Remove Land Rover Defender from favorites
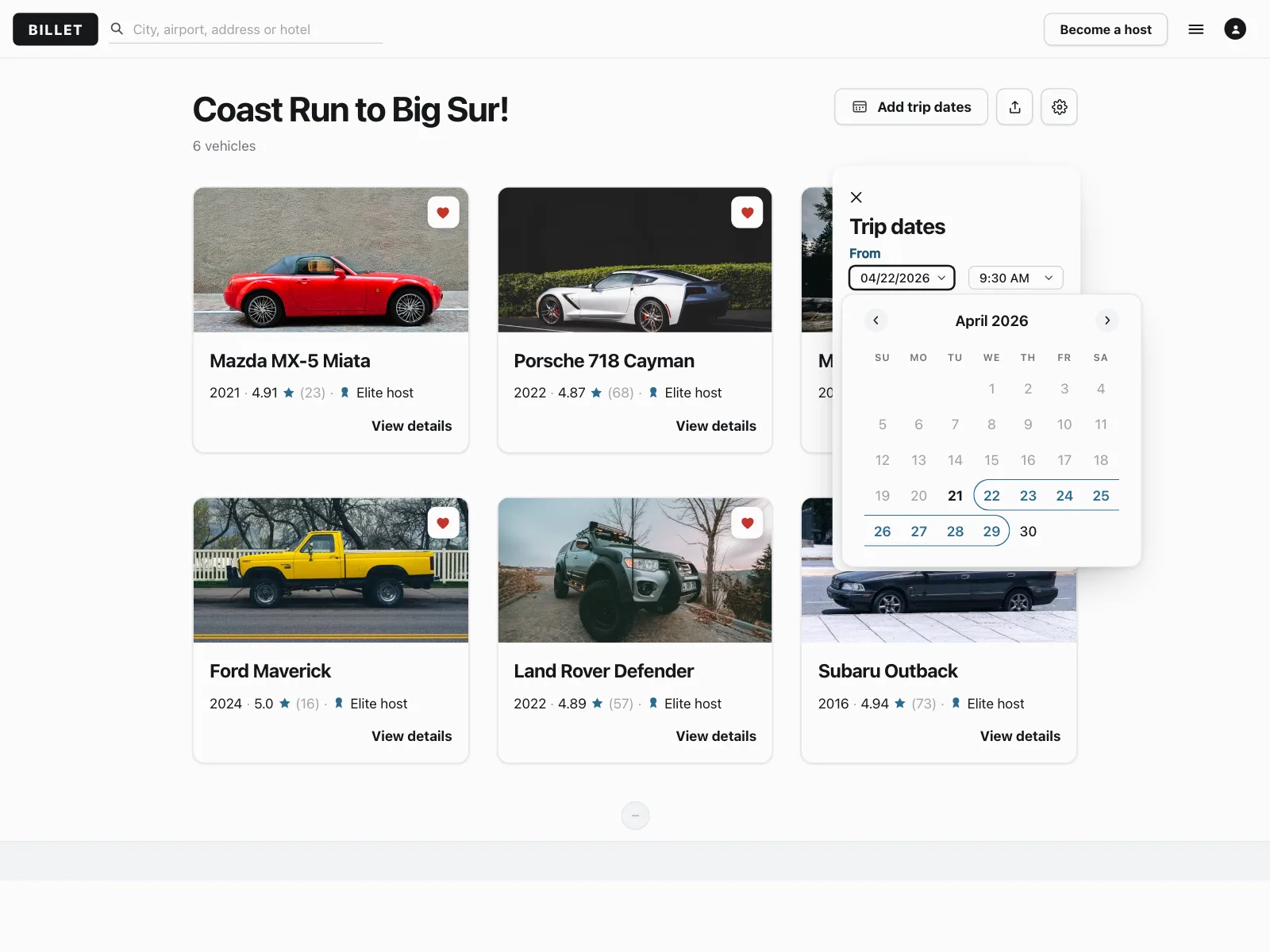The height and width of the screenshot is (952, 1270). pyautogui.click(x=747, y=523)
